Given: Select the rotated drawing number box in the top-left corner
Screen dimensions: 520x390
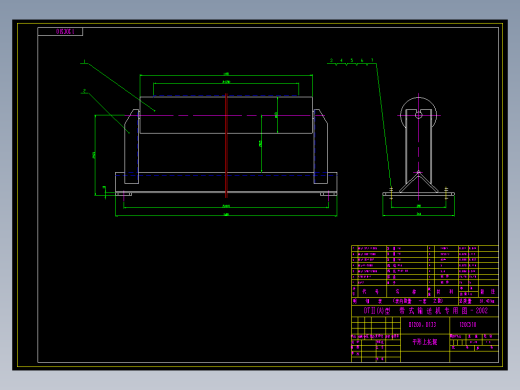Looking at the screenshot, I should [60, 32].
